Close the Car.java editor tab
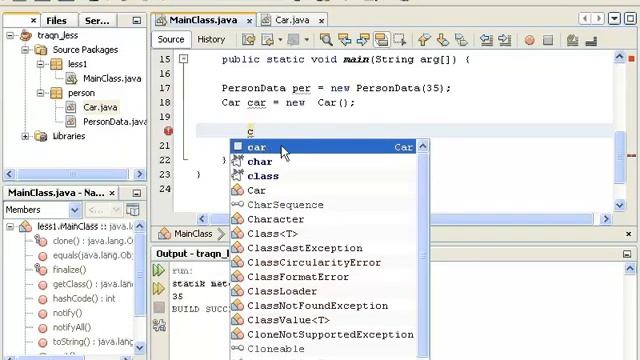The width and height of the screenshot is (640, 360). point(322,20)
